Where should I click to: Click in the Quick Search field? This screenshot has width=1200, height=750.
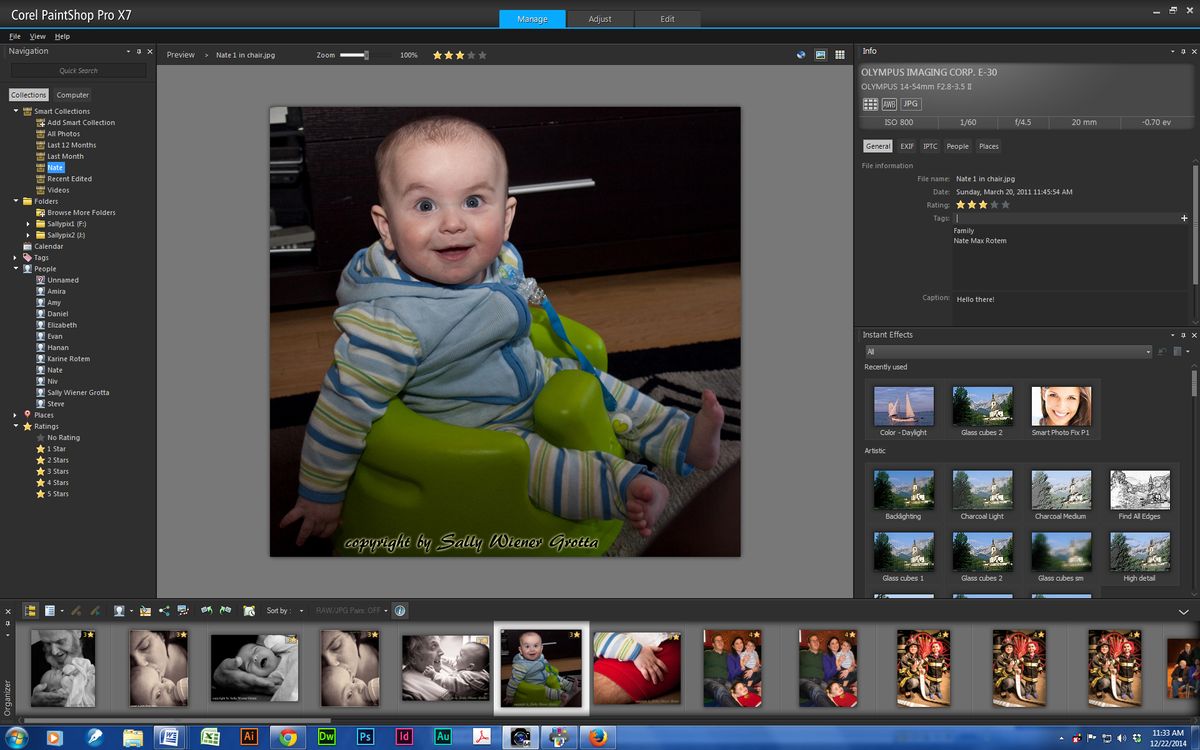point(78,71)
